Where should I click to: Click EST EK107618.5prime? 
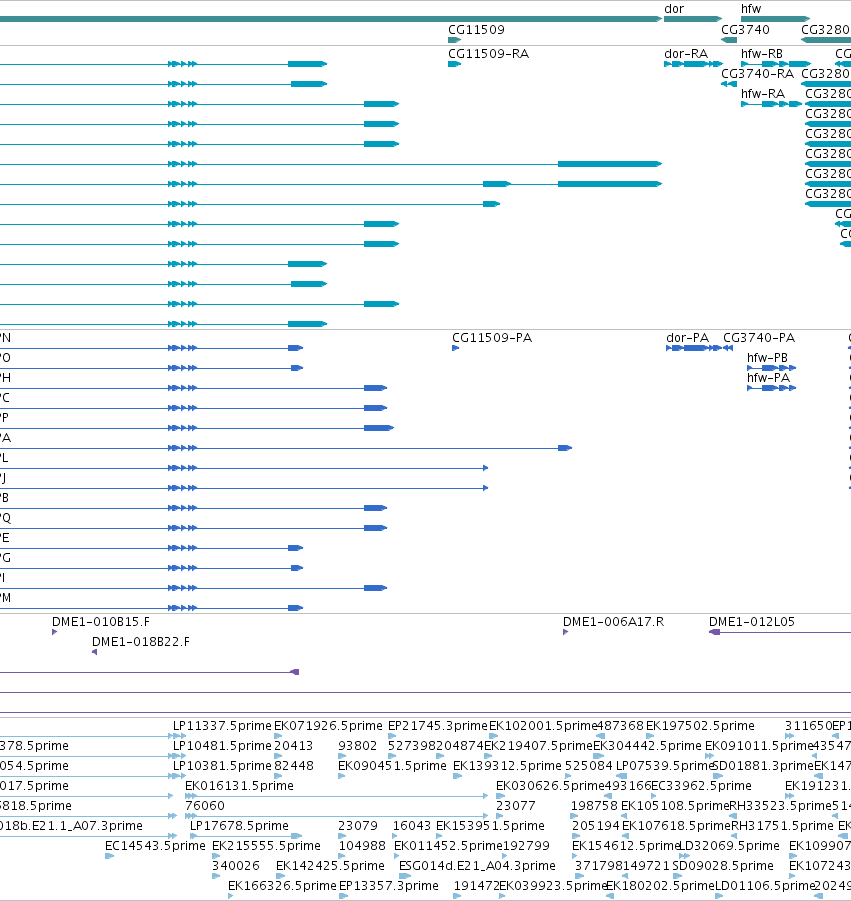pos(676,826)
